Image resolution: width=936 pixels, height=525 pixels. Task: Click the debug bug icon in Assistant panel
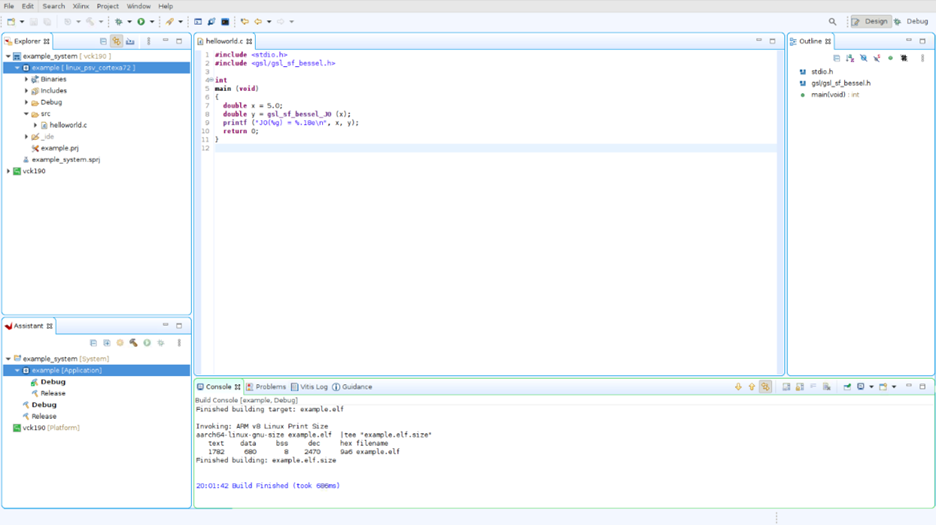pos(161,343)
